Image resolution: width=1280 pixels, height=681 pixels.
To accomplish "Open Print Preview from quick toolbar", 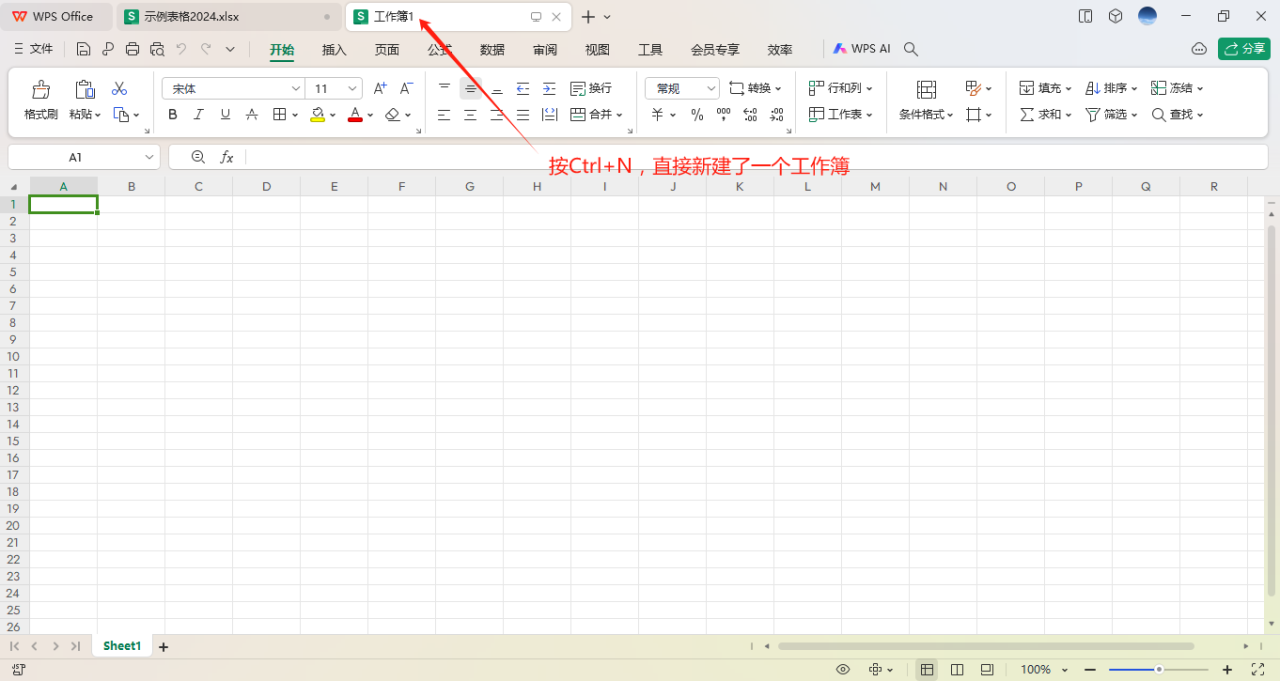I will click(157, 49).
